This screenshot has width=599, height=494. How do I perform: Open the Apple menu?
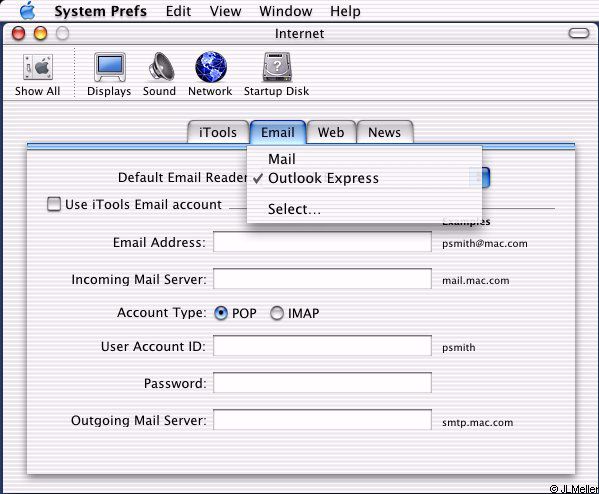point(28,10)
